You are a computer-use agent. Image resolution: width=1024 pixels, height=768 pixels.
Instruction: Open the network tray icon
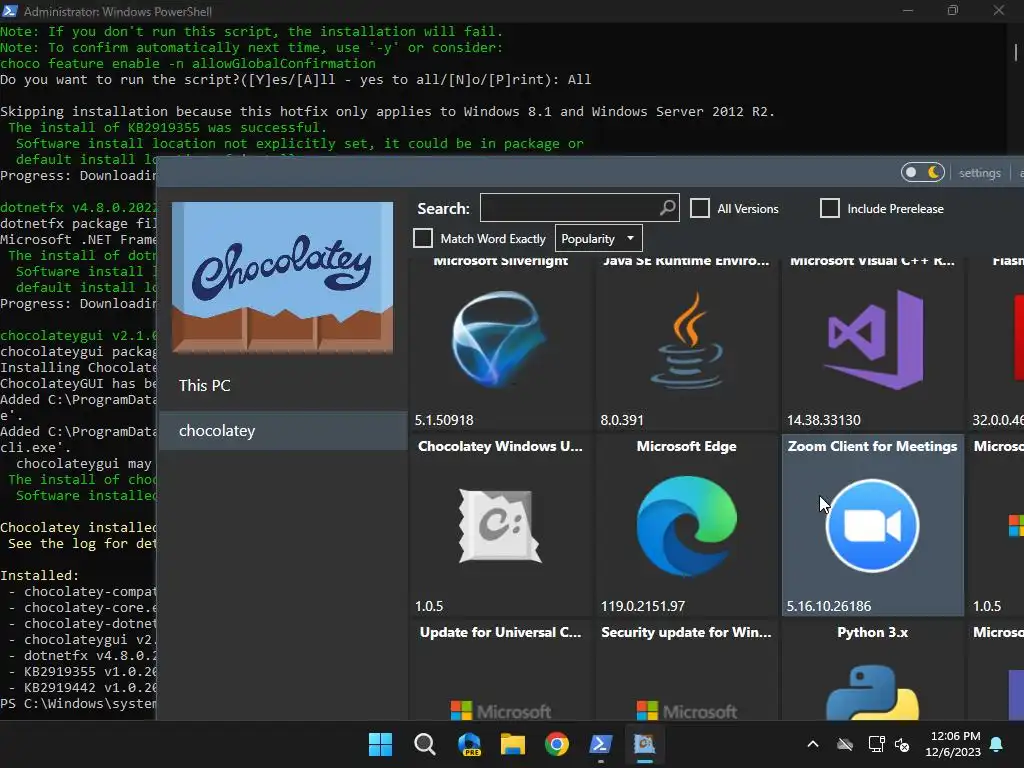(x=876, y=744)
